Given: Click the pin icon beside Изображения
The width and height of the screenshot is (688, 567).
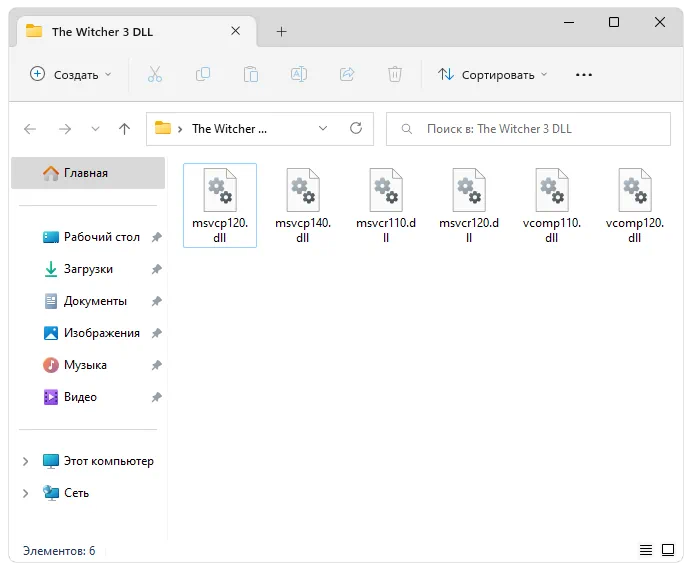Looking at the screenshot, I should [x=157, y=333].
